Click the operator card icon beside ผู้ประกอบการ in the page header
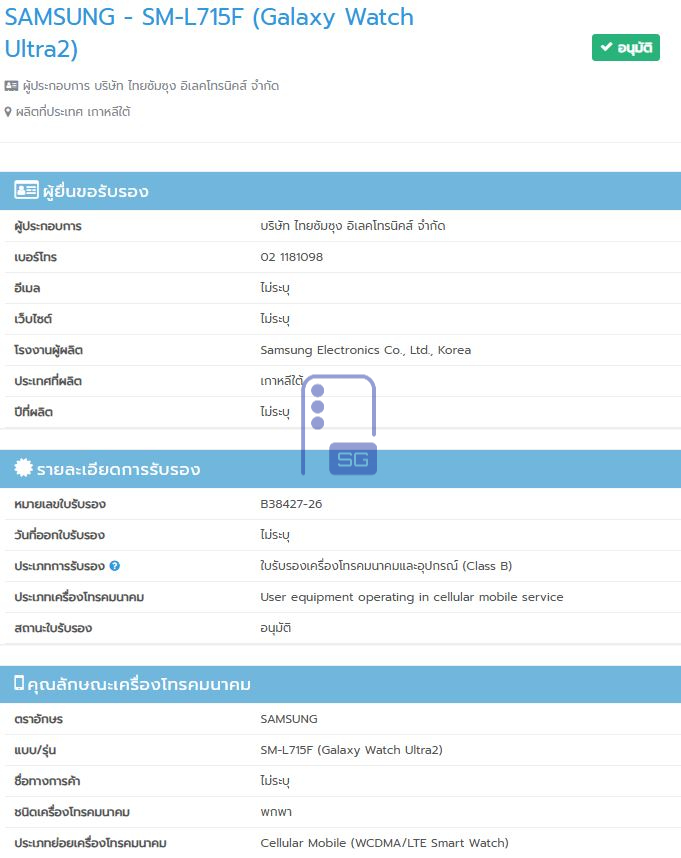 (x=11, y=86)
